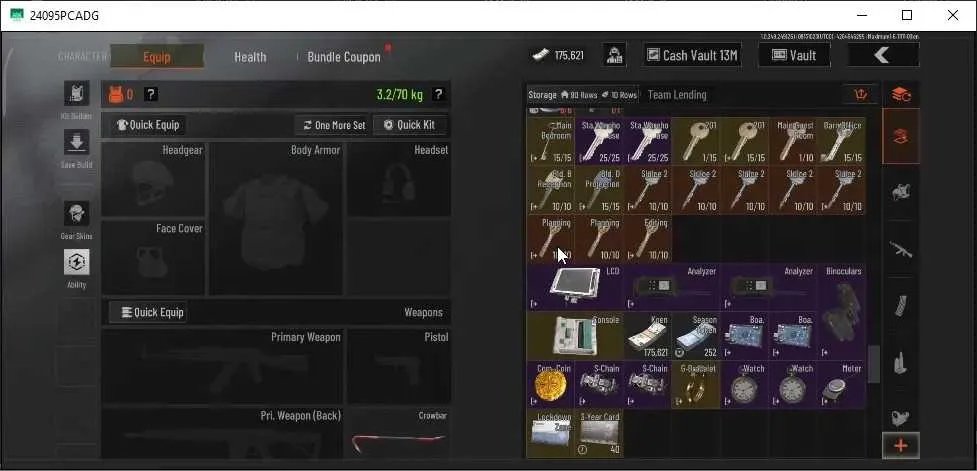This screenshot has height=471, width=977.
Task: Select the G-Bracelet item
Action: coord(696,384)
